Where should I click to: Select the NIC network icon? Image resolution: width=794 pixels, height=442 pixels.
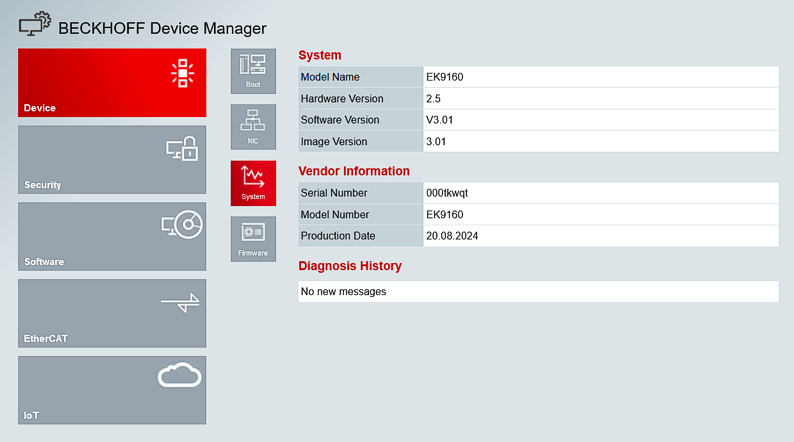point(253,127)
